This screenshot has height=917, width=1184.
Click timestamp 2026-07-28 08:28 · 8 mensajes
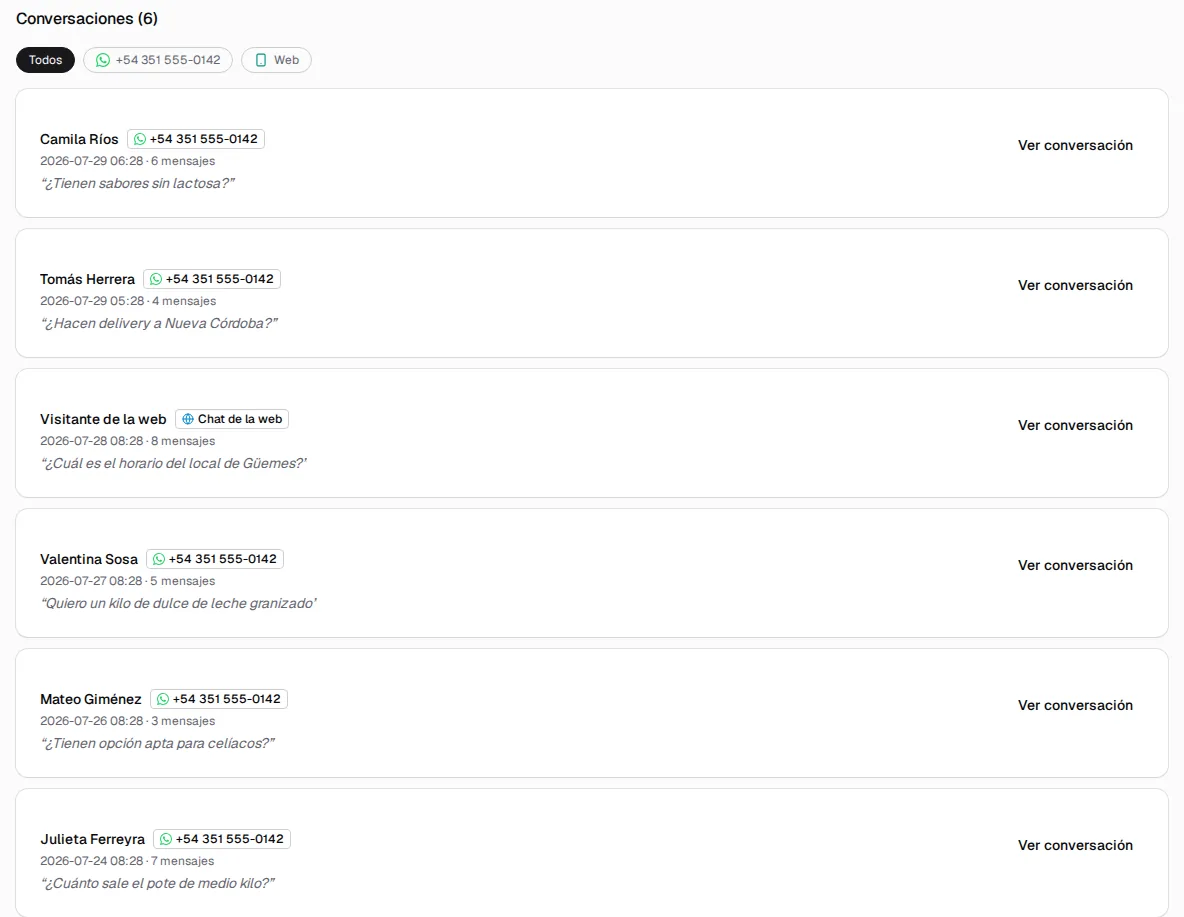pyautogui.click(x=128, y=441)
